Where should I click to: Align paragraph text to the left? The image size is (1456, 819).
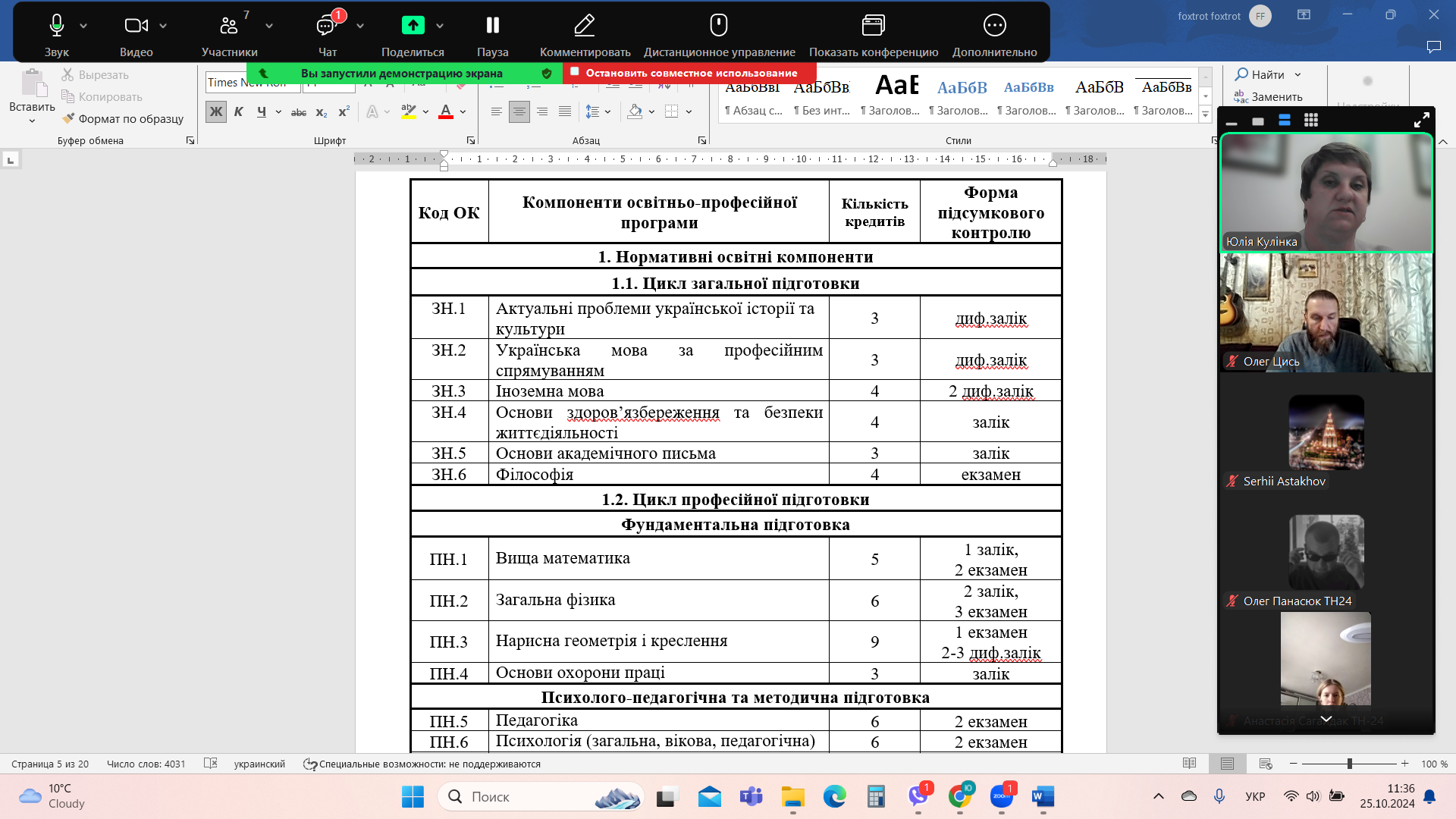(497, 112)
